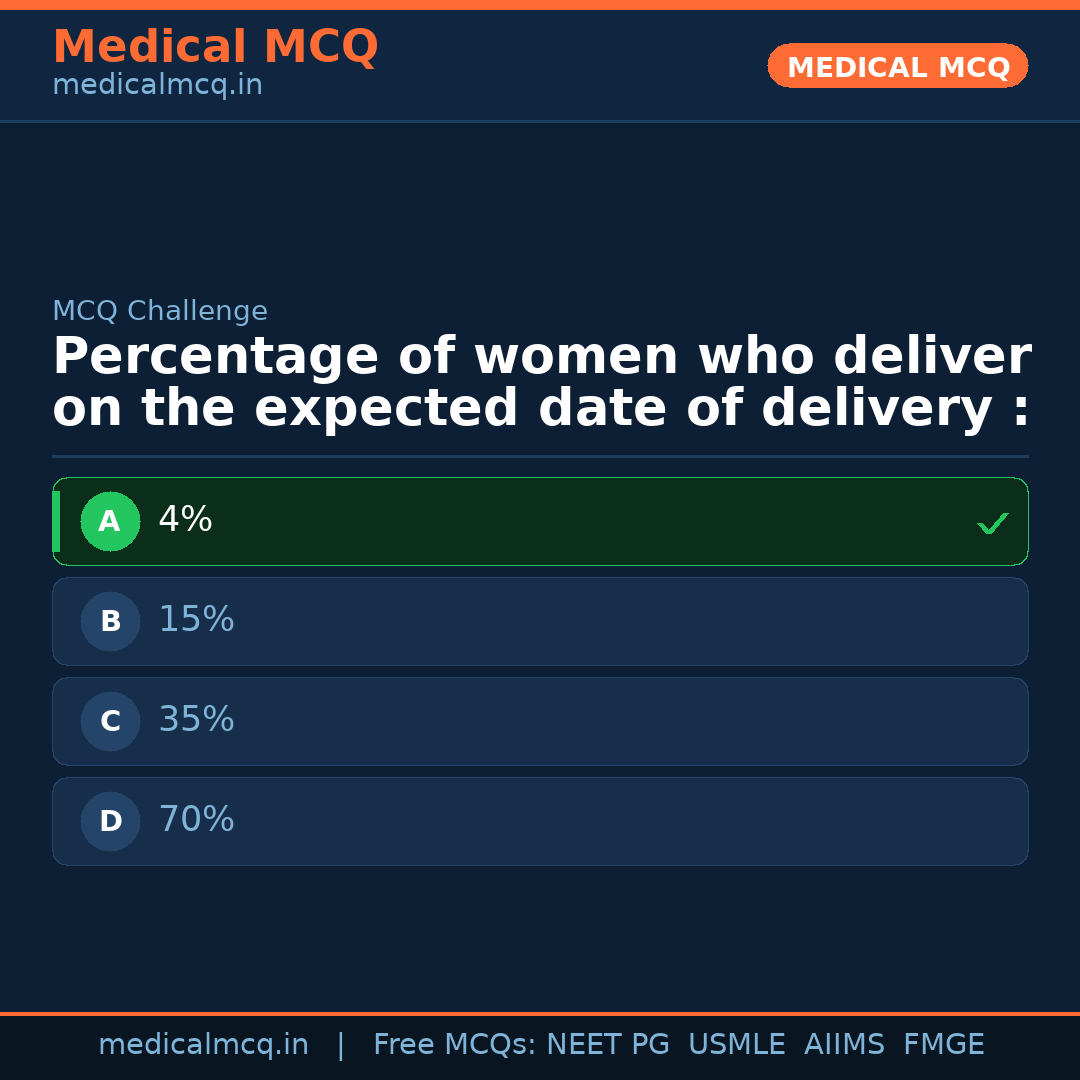Open the Medical MCQ header title

click(x=215, y=47)
